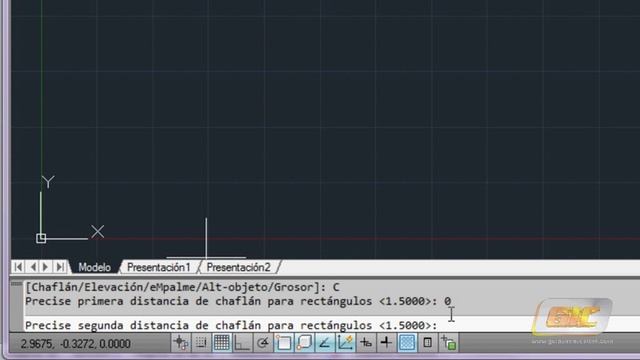Toggle Snap Mode status bar icon
The width and height of the screenshot is (640, 360).
201,342
